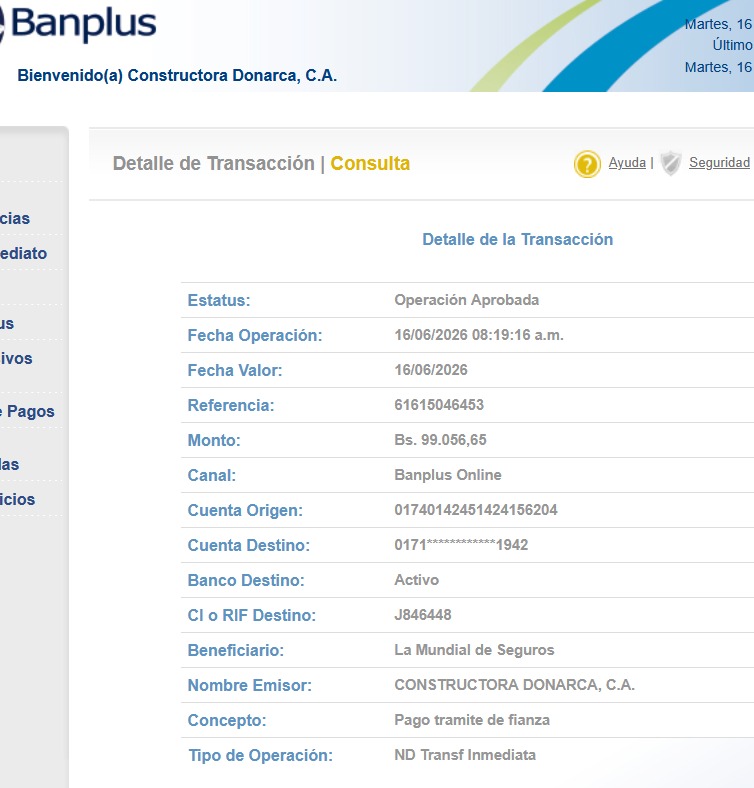
Task: Open the sidebar menu item ending in 'icios'
Action: click(18, 499)
